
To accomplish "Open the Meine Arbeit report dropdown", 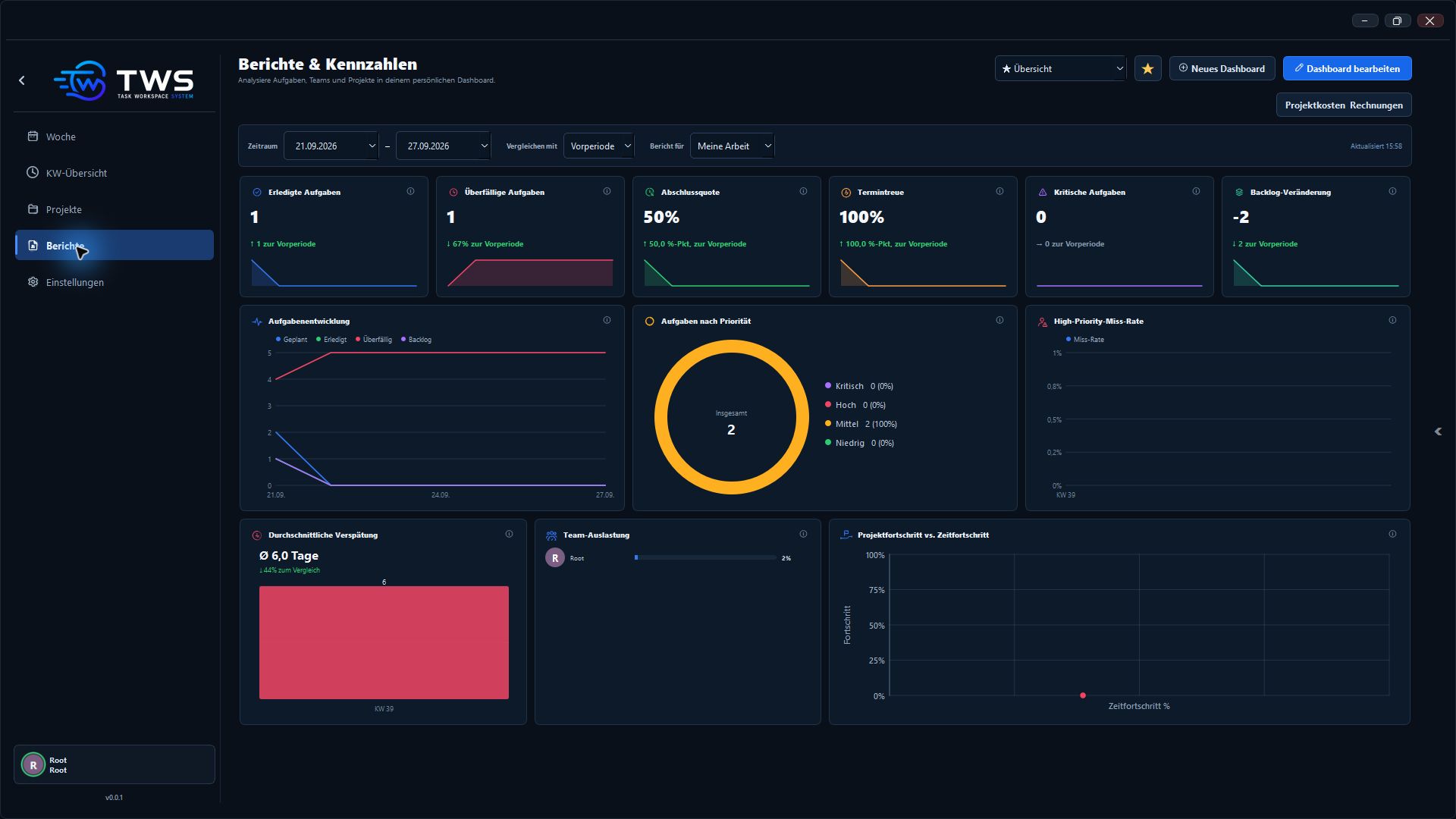I will coord(733,146).
